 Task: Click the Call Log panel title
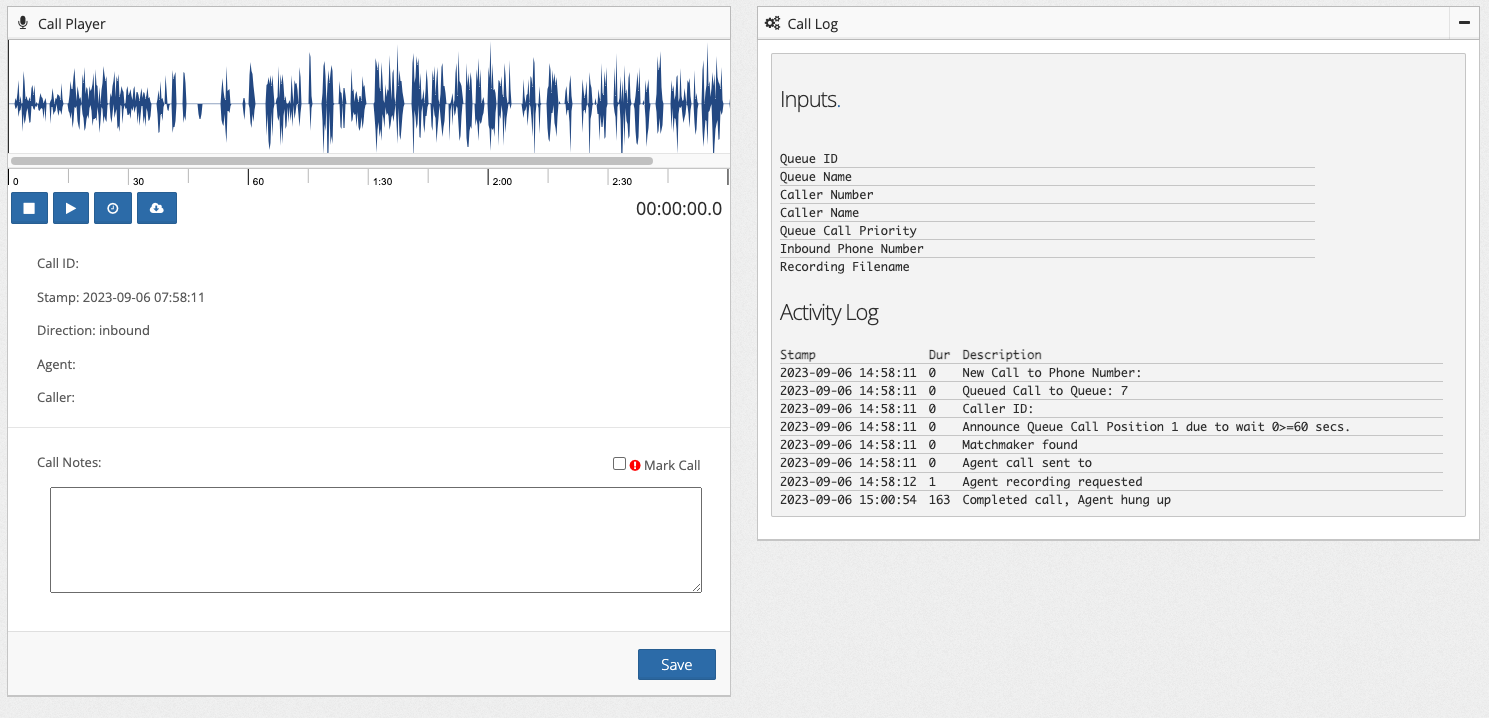[x=812, y=24]
